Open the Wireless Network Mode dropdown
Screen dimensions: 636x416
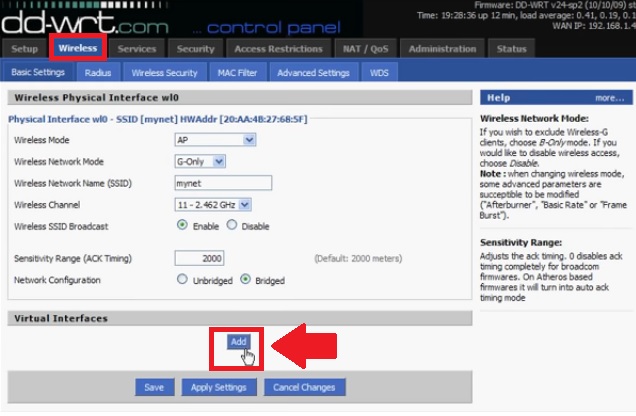pyautogui.click(x=201, y=161)
